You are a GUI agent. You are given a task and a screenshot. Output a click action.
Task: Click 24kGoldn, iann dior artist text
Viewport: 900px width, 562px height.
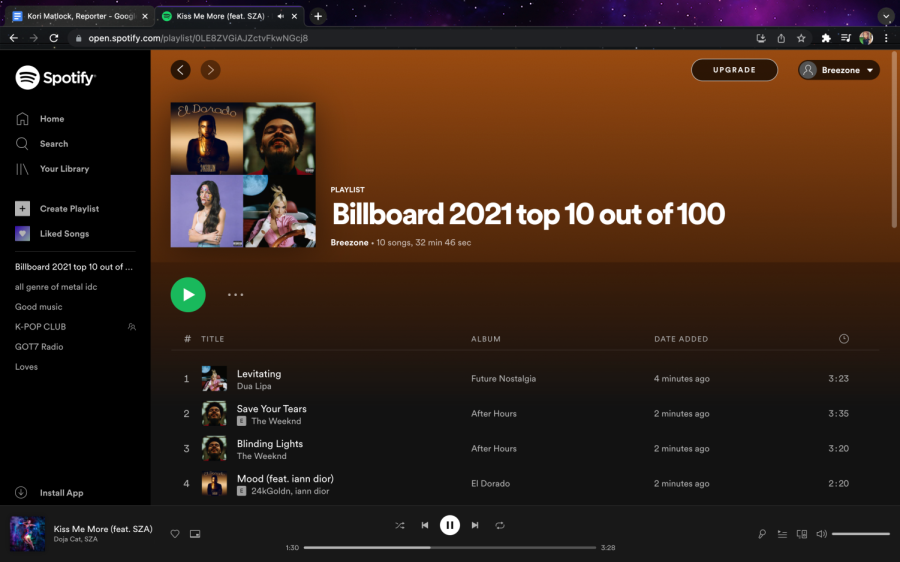point(290,491)
